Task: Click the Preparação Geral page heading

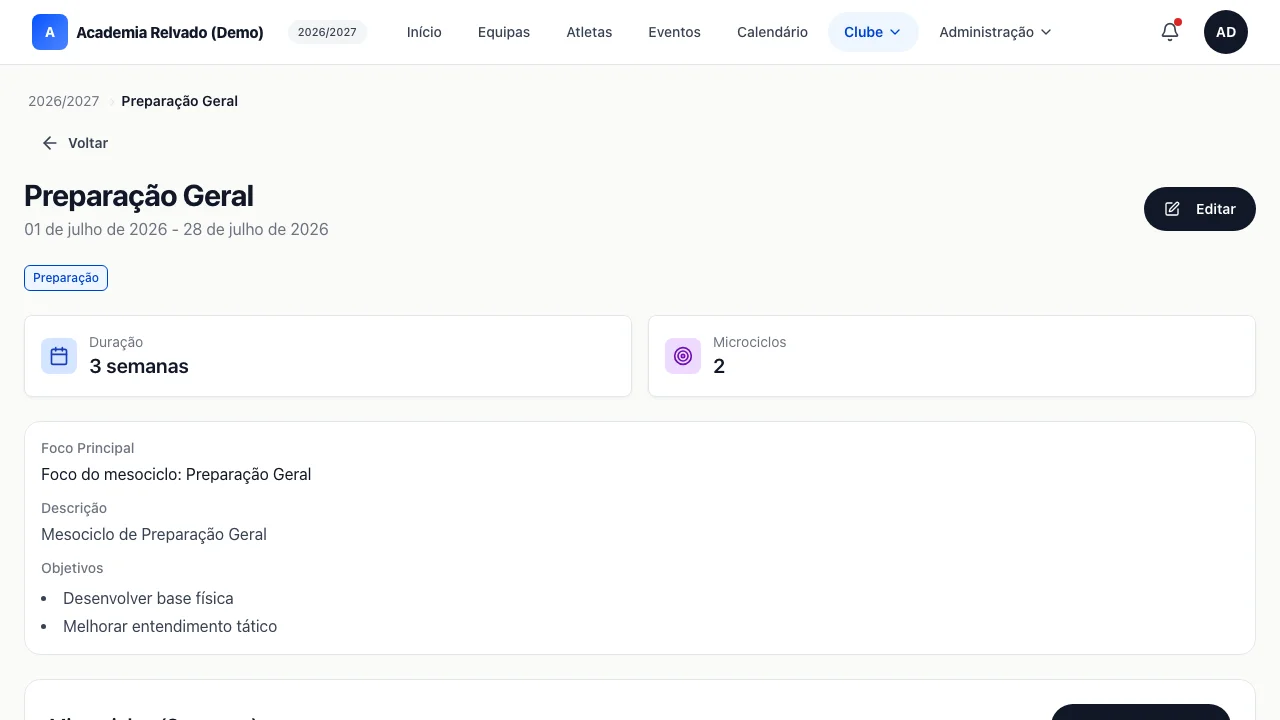Action: pos(139,195)
